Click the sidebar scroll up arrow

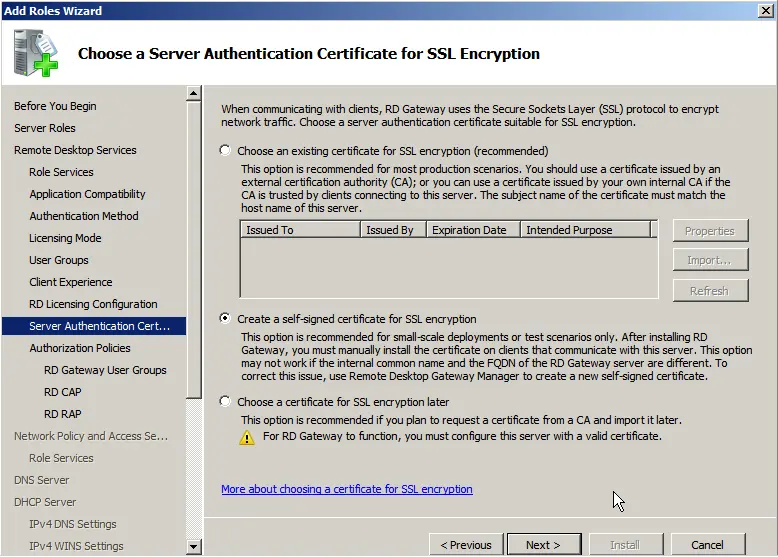[194, 94]
